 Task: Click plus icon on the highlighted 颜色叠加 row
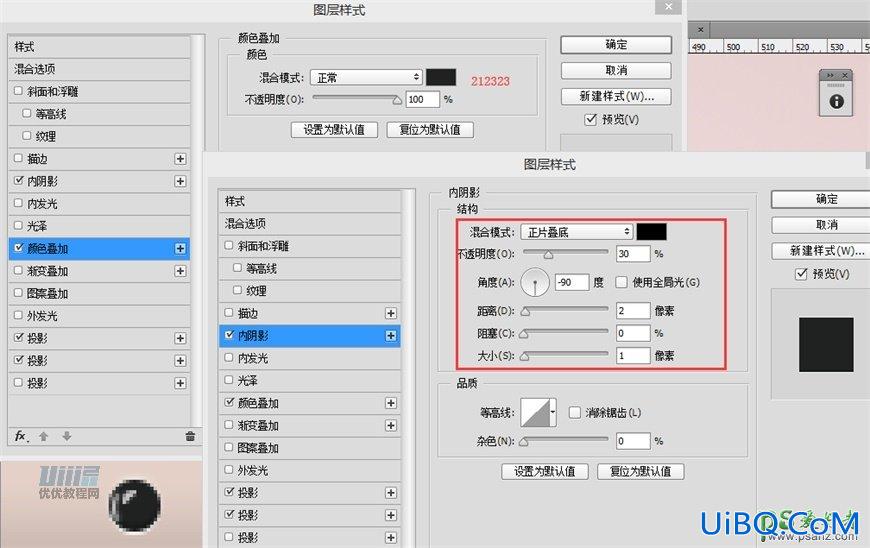[180, 248]
